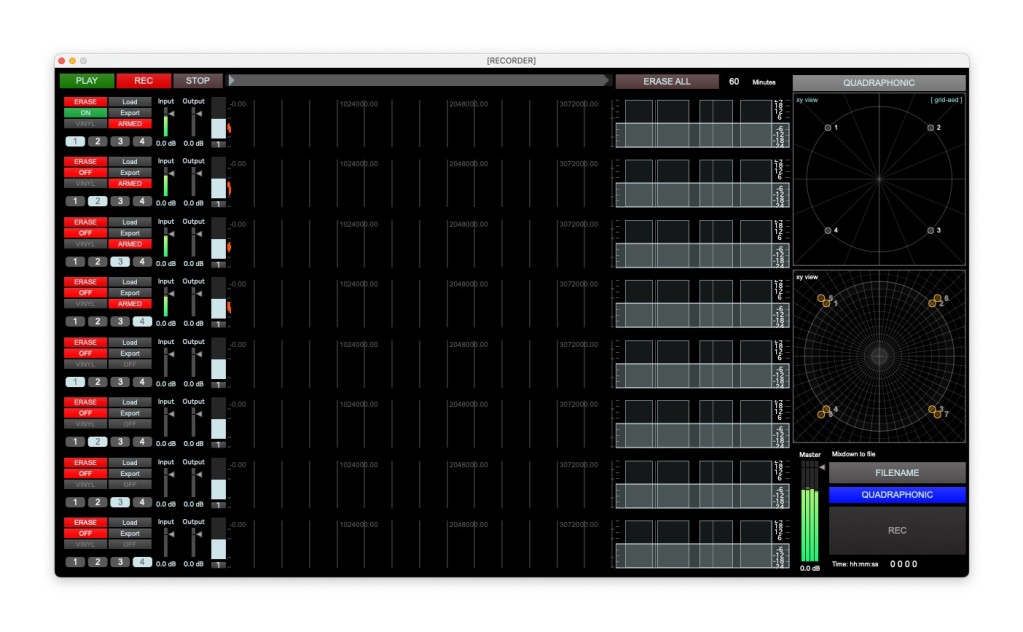Click the FILENAME button under Mixdown to file
The image size is (1023, 632).
point(897,472)
